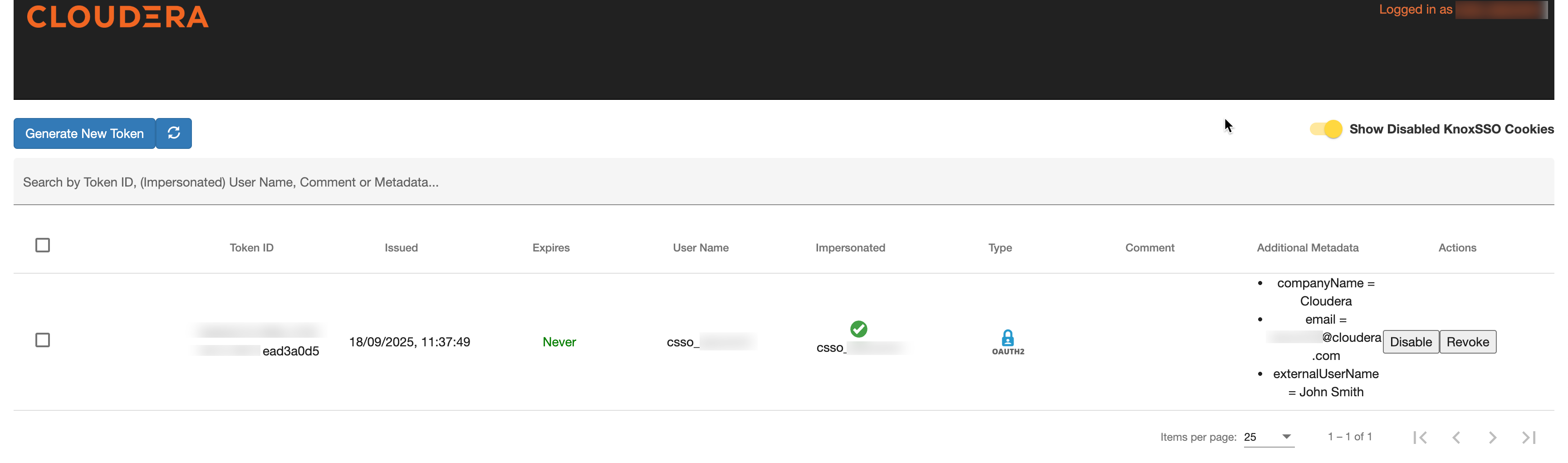Click the Token ID column header
The width and height of the screenshot is (1568, 463).
251,247
